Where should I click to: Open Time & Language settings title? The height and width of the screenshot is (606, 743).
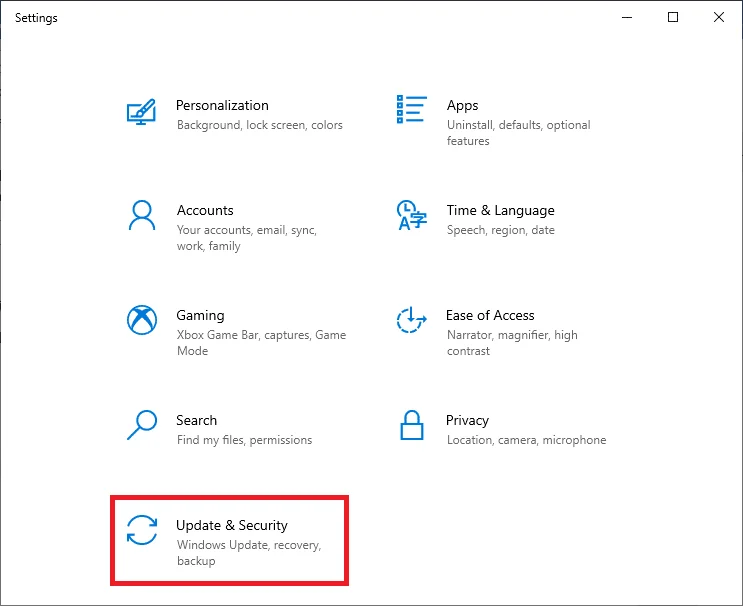(x=500, y=210)
